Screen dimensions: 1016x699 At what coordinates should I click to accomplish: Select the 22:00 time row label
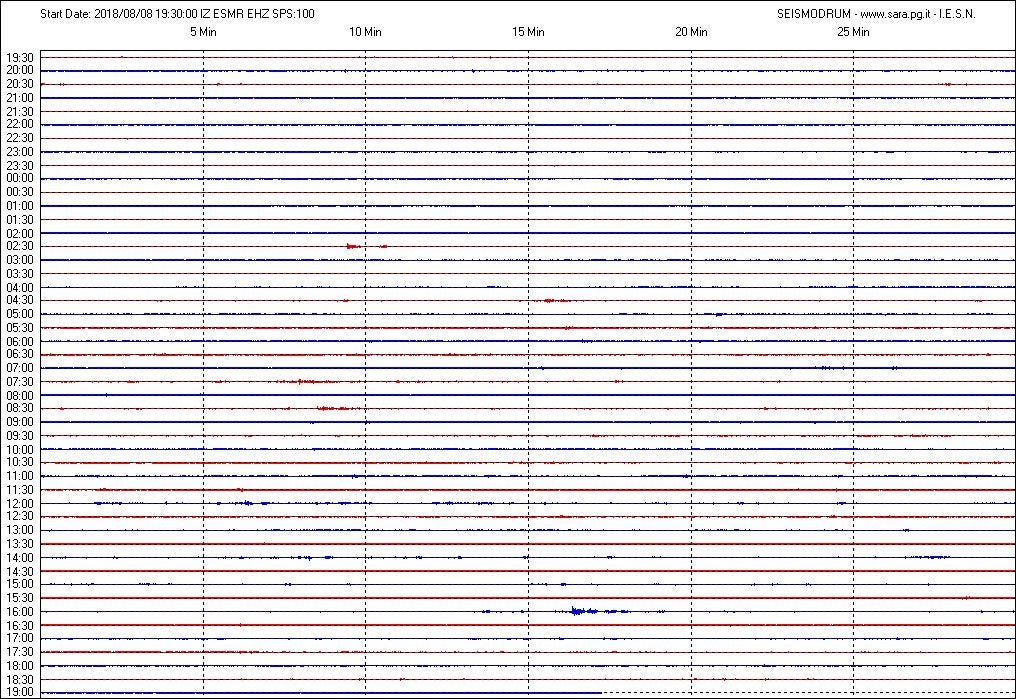pyautogui.click(x=20, y=124)
